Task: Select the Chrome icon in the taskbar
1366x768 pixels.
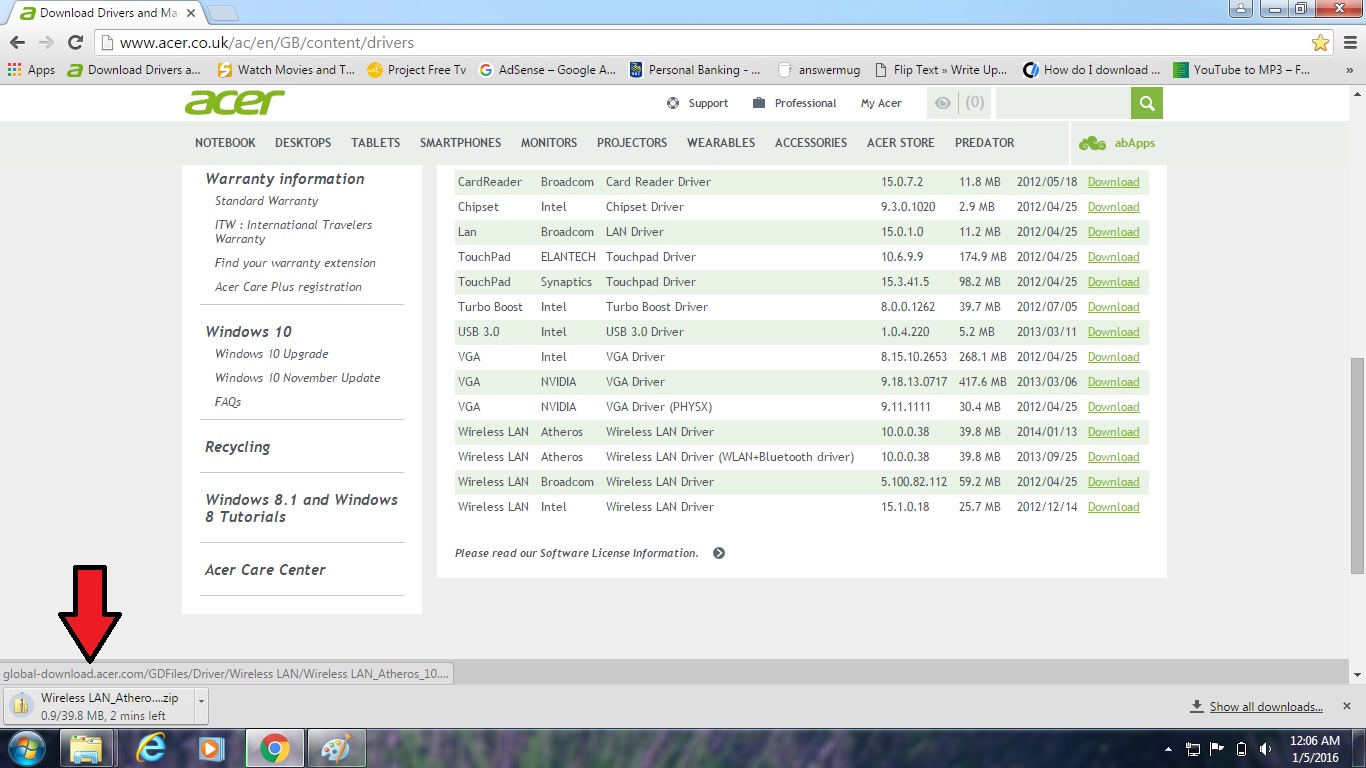Action: tap(274, 748)
